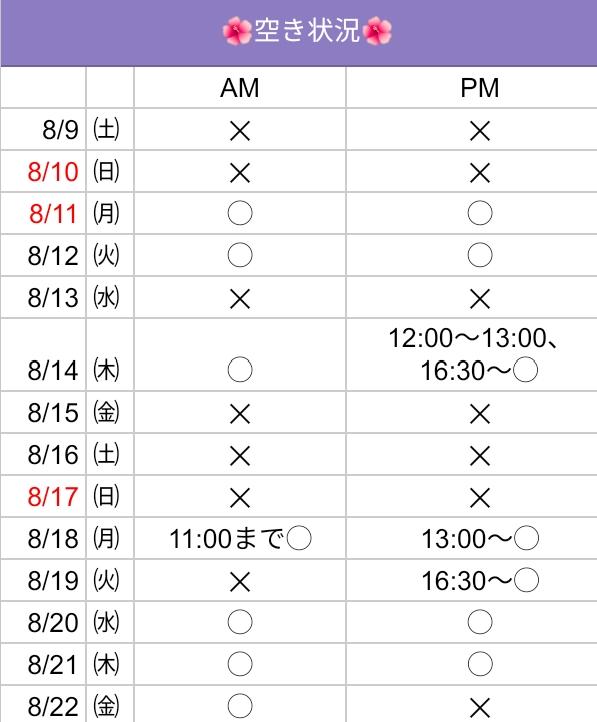Click the 8/14 PM 12:00〜13:00 time text
Screen dimensions: 597x722
pos(473,338)
